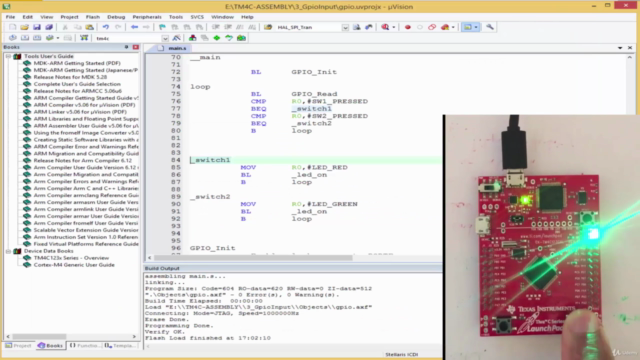Open the debug session dropdown arrow

click(393, 27)
